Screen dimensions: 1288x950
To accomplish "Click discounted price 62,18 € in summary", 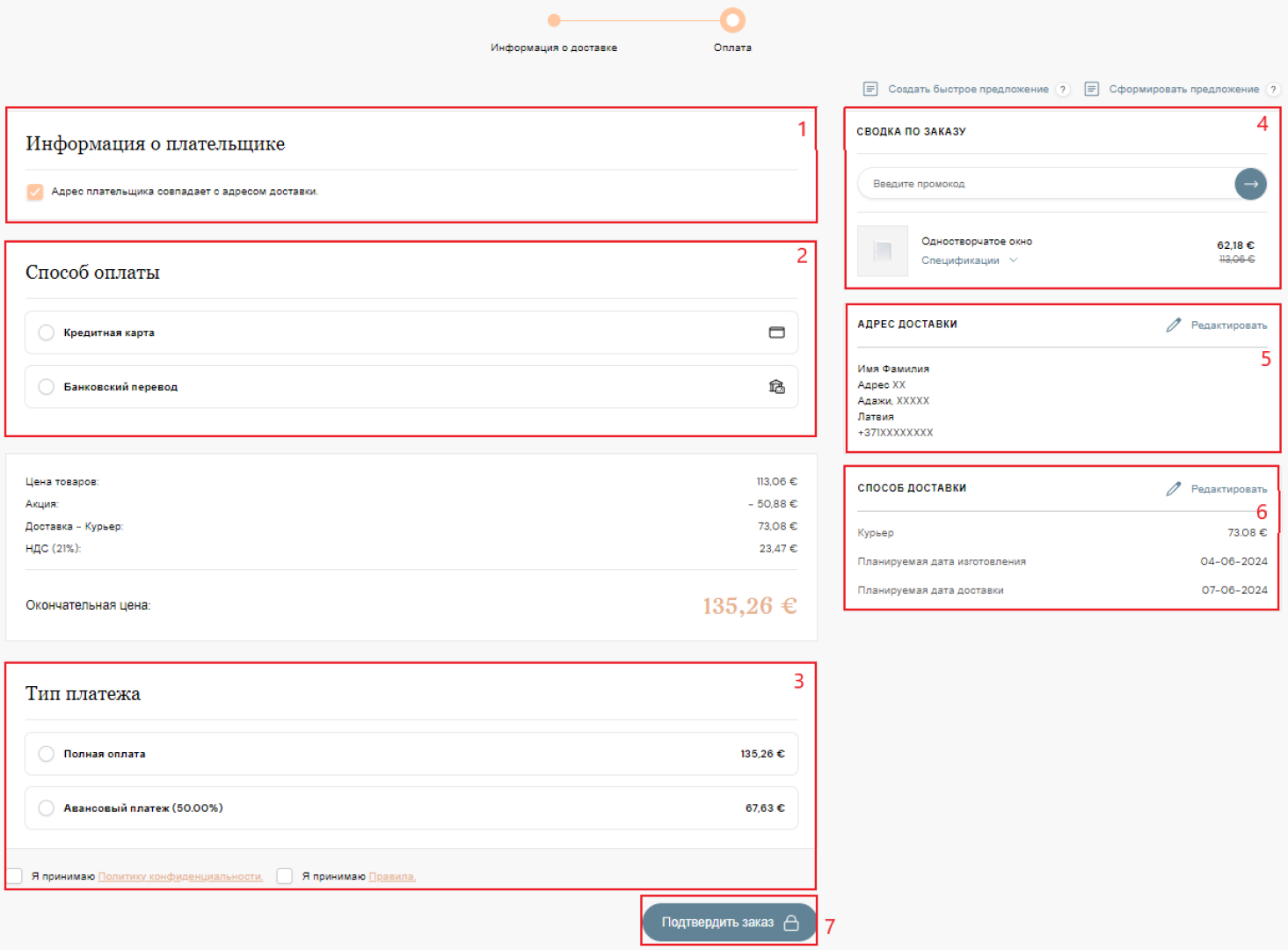I will click(x=1235, y=245).
